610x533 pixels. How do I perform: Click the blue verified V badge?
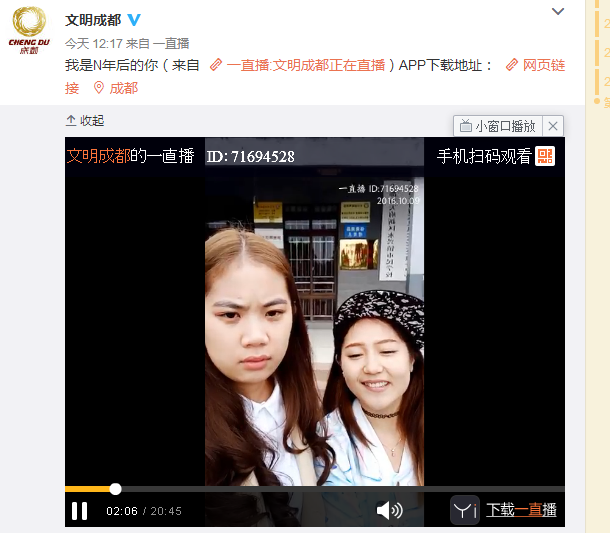coord(134,19)
